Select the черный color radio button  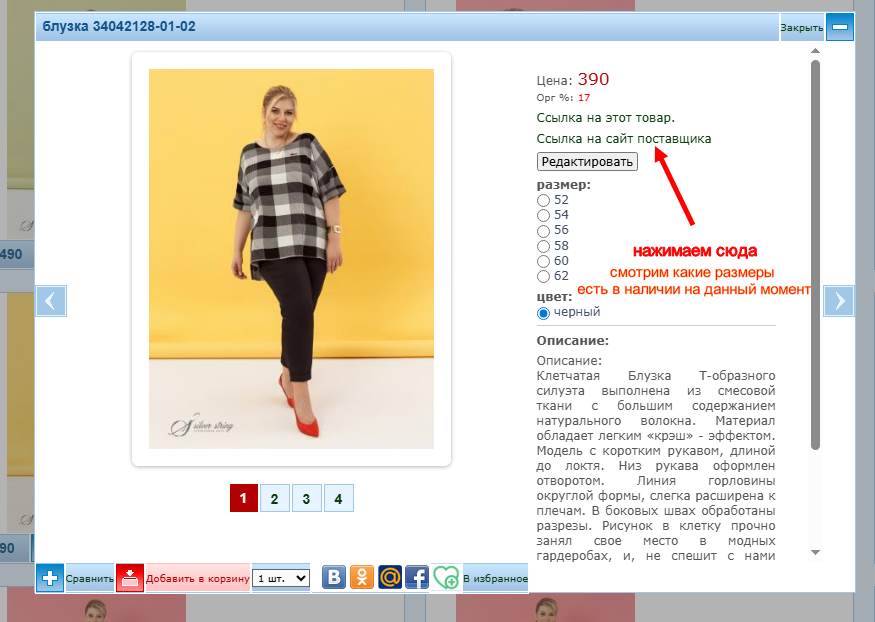click(543, 313)
